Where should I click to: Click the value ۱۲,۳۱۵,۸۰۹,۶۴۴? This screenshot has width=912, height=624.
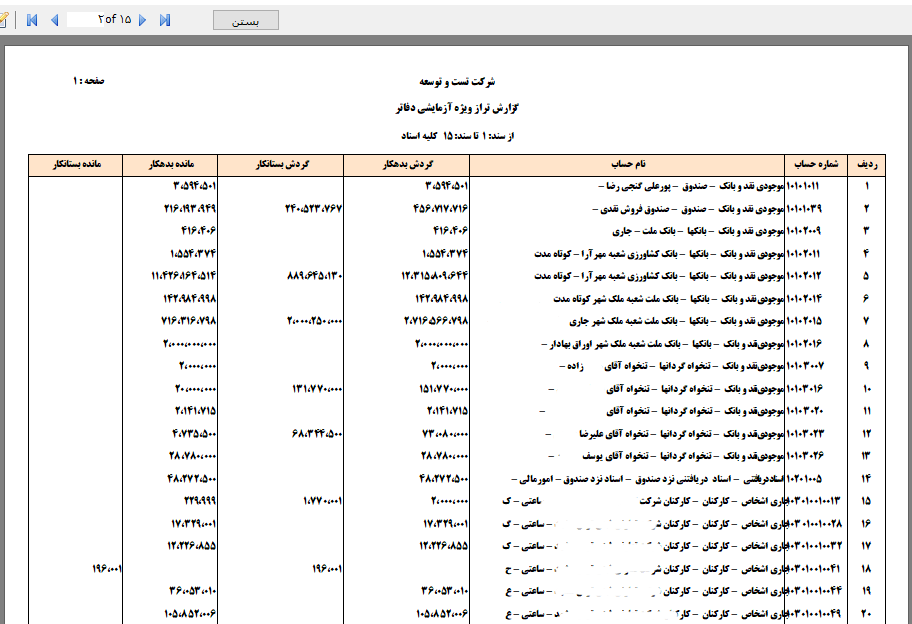click(x=434, y=276)
